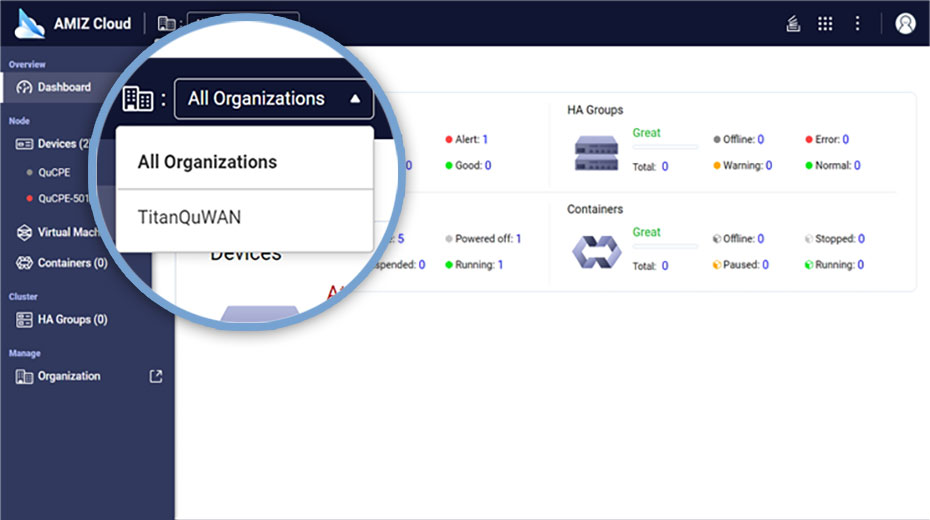Open the apps grid icon
The image size is (930, 520).
(825, 23)
